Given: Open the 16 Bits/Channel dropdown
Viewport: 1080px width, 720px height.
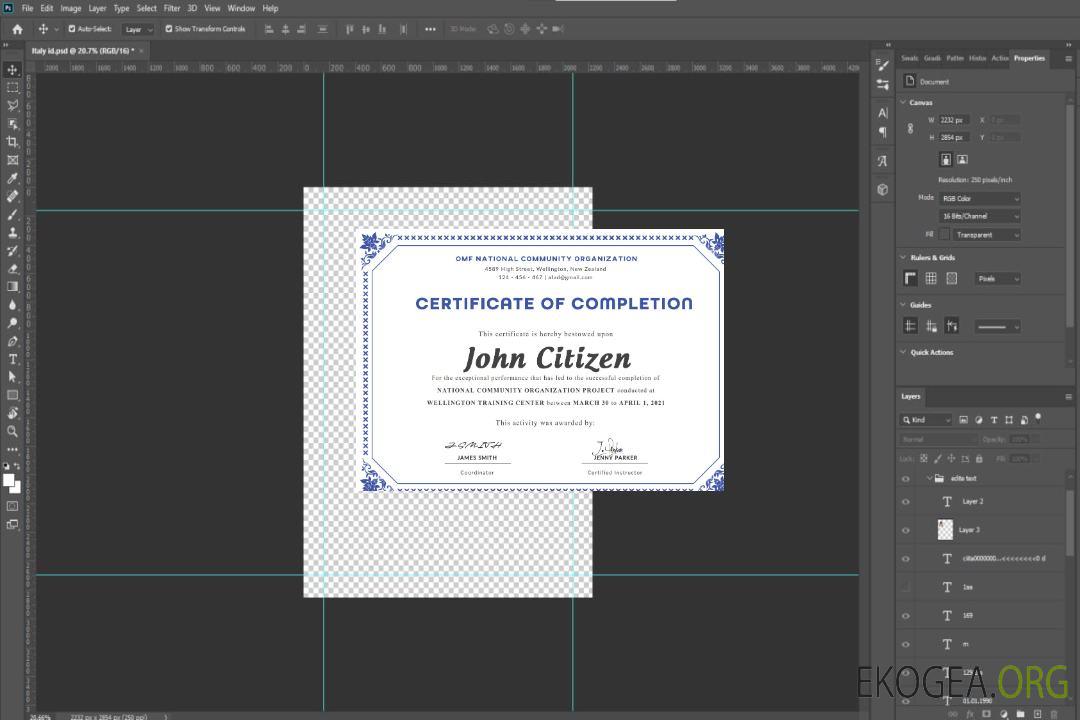Looking at the screenshot, I should 979,216.
